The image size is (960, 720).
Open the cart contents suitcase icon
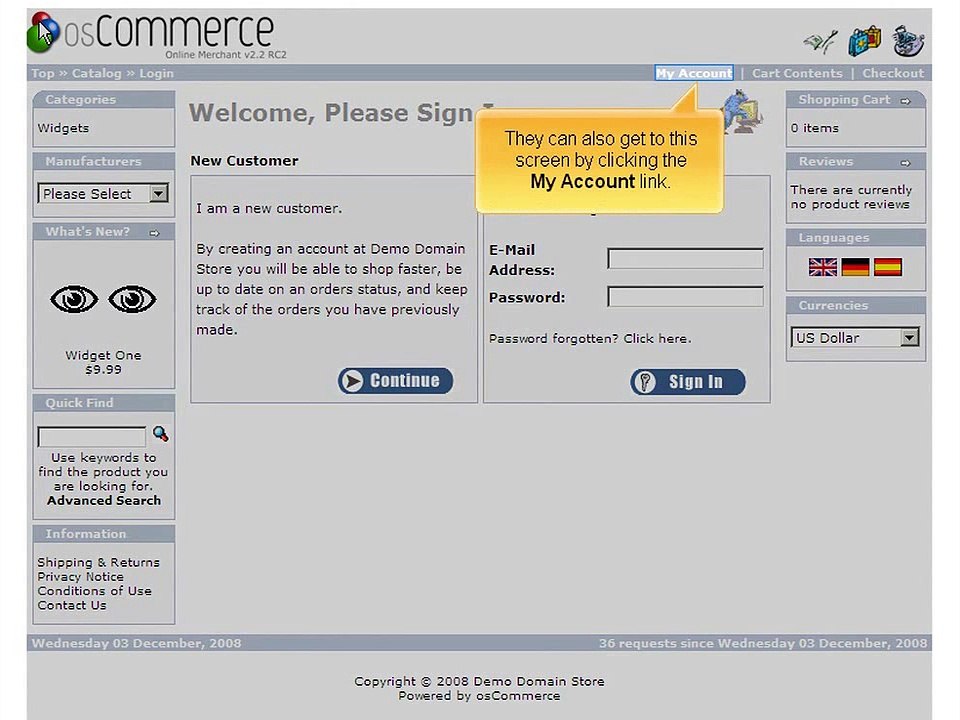pos(864,41)
